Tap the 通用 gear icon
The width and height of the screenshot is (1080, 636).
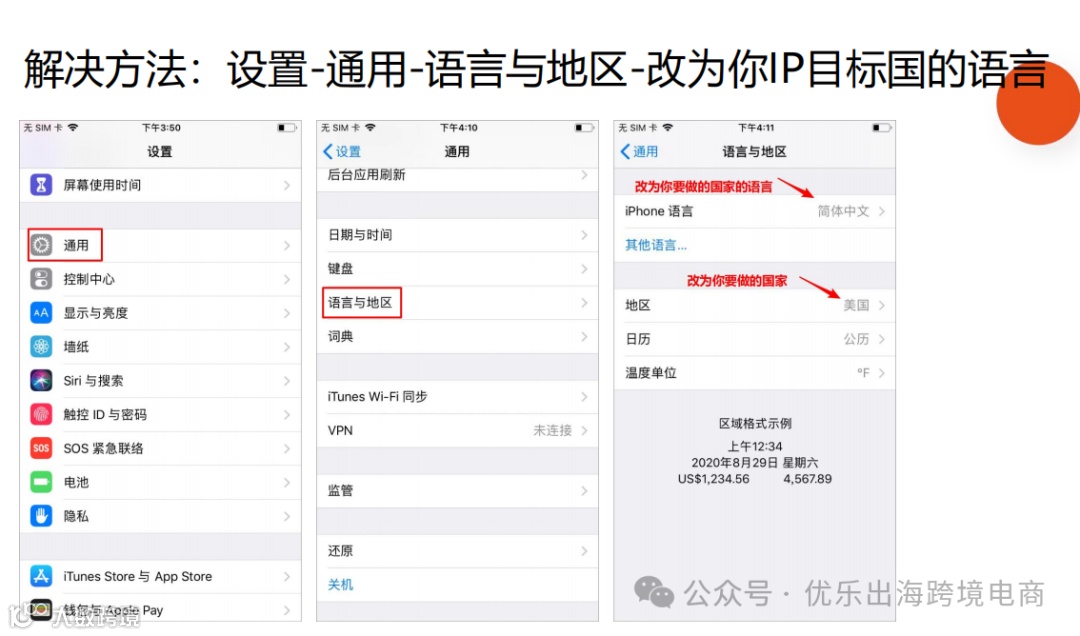tap(41, 245)
